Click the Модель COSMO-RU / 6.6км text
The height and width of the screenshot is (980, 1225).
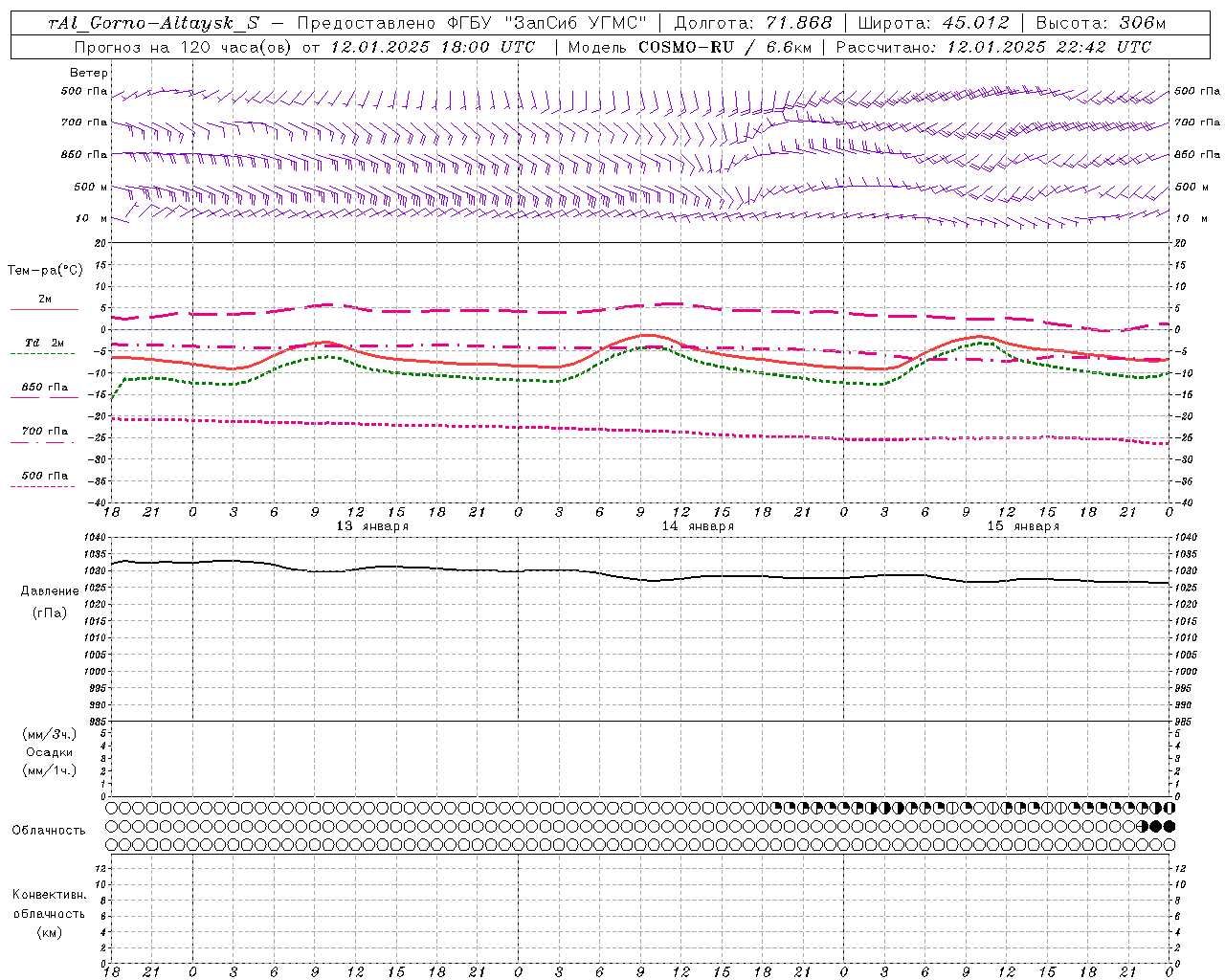689,47
